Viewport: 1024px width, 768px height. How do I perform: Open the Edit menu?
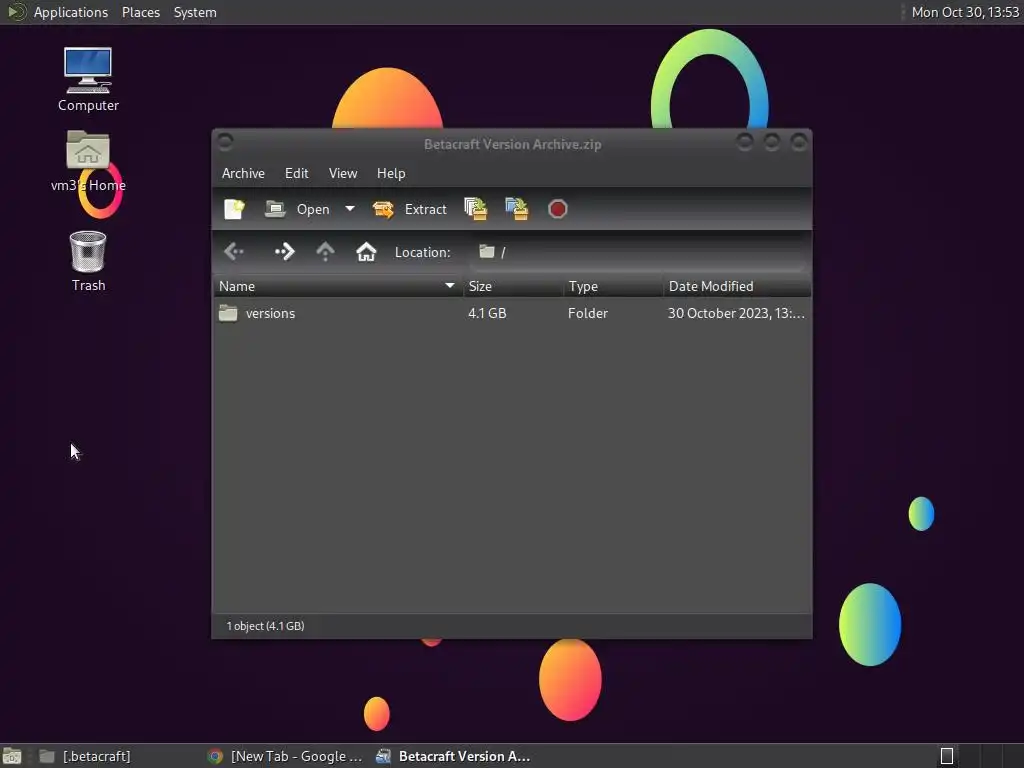pyautogui.click(x=296, y=173)
